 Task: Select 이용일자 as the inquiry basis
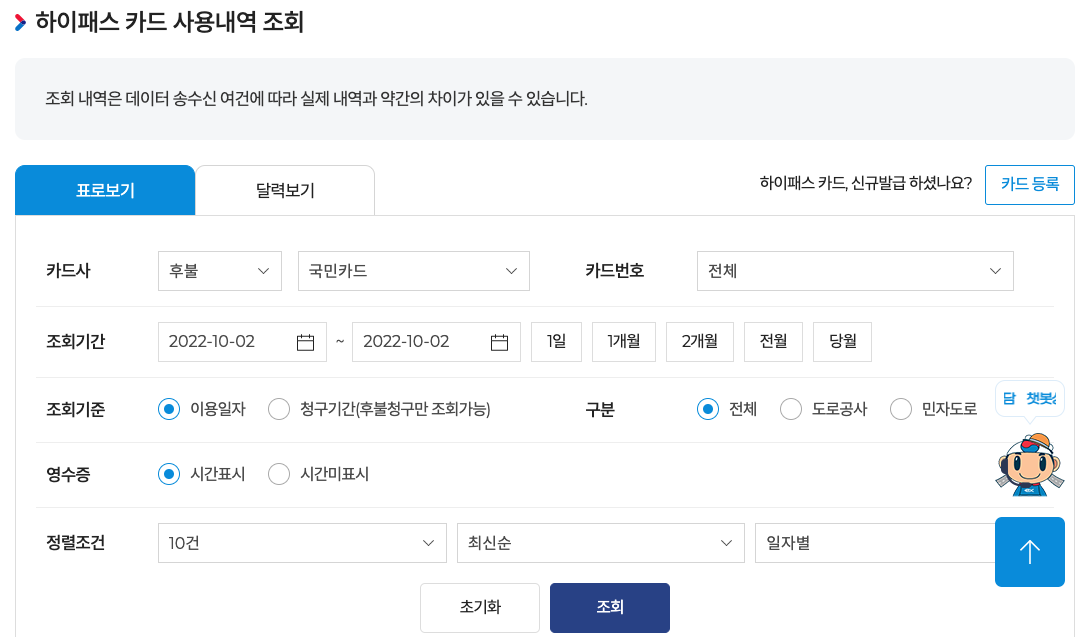tap(168, 408)
